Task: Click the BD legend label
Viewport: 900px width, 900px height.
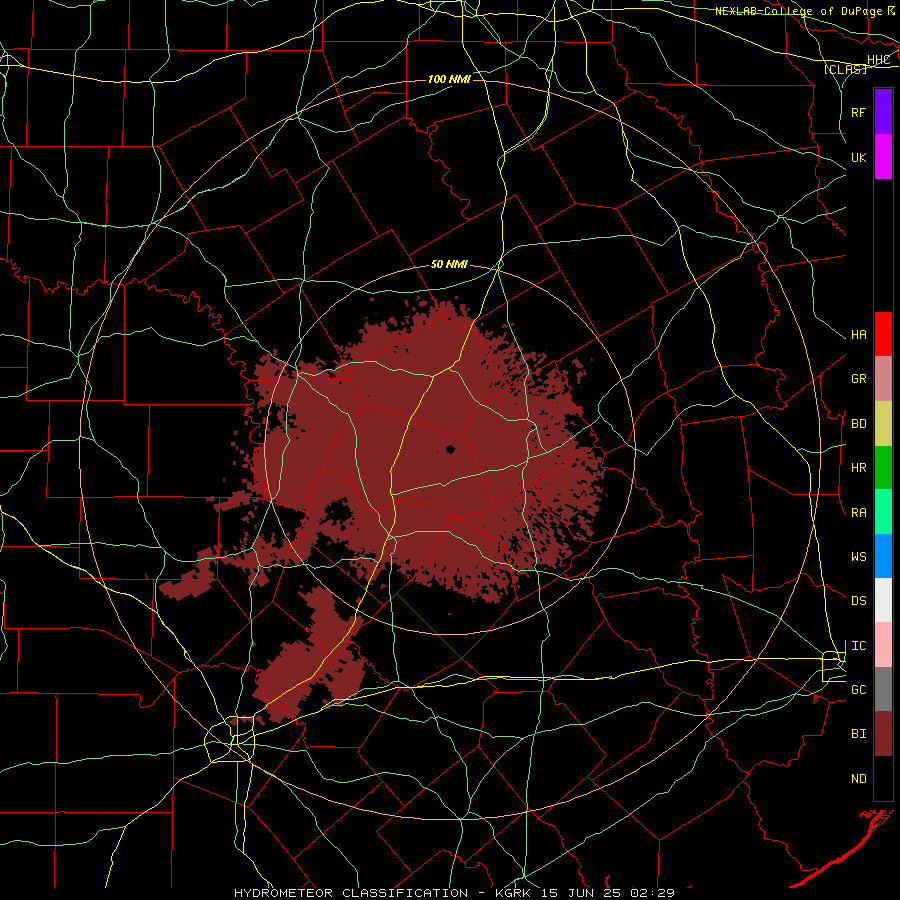Action: tap(858, 424)
